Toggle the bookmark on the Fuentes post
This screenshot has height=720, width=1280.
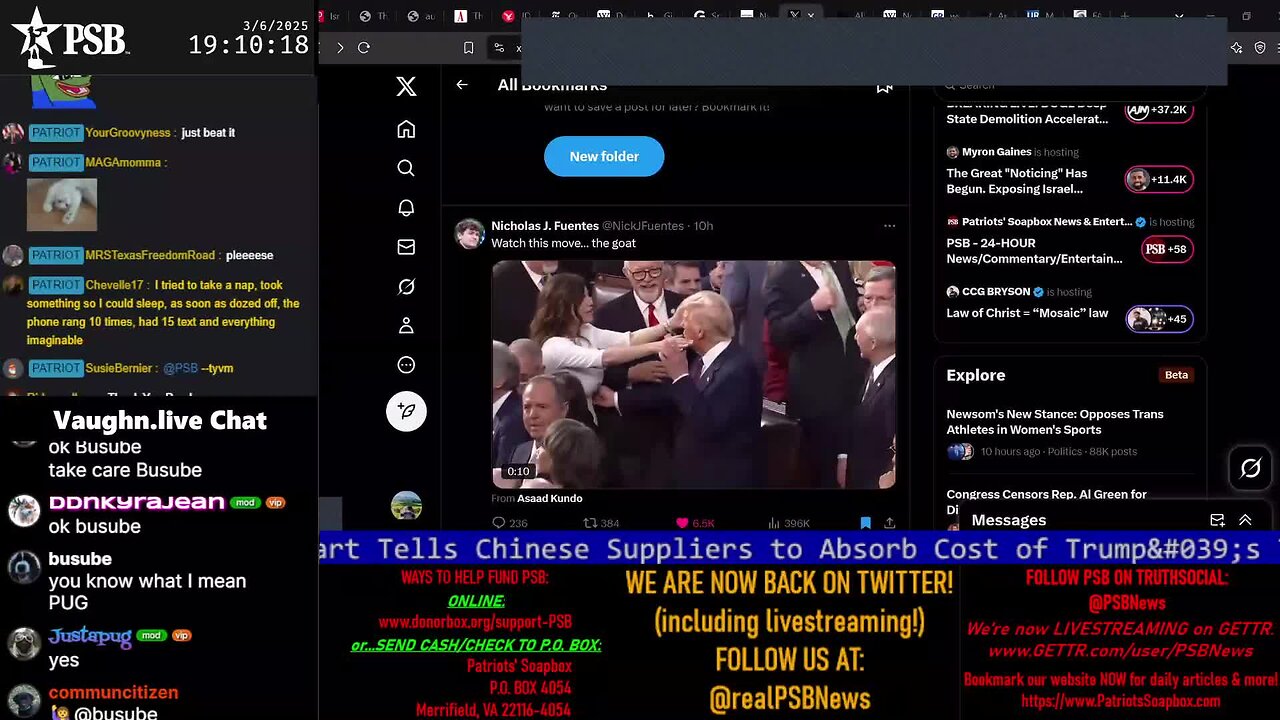point(866,523)
